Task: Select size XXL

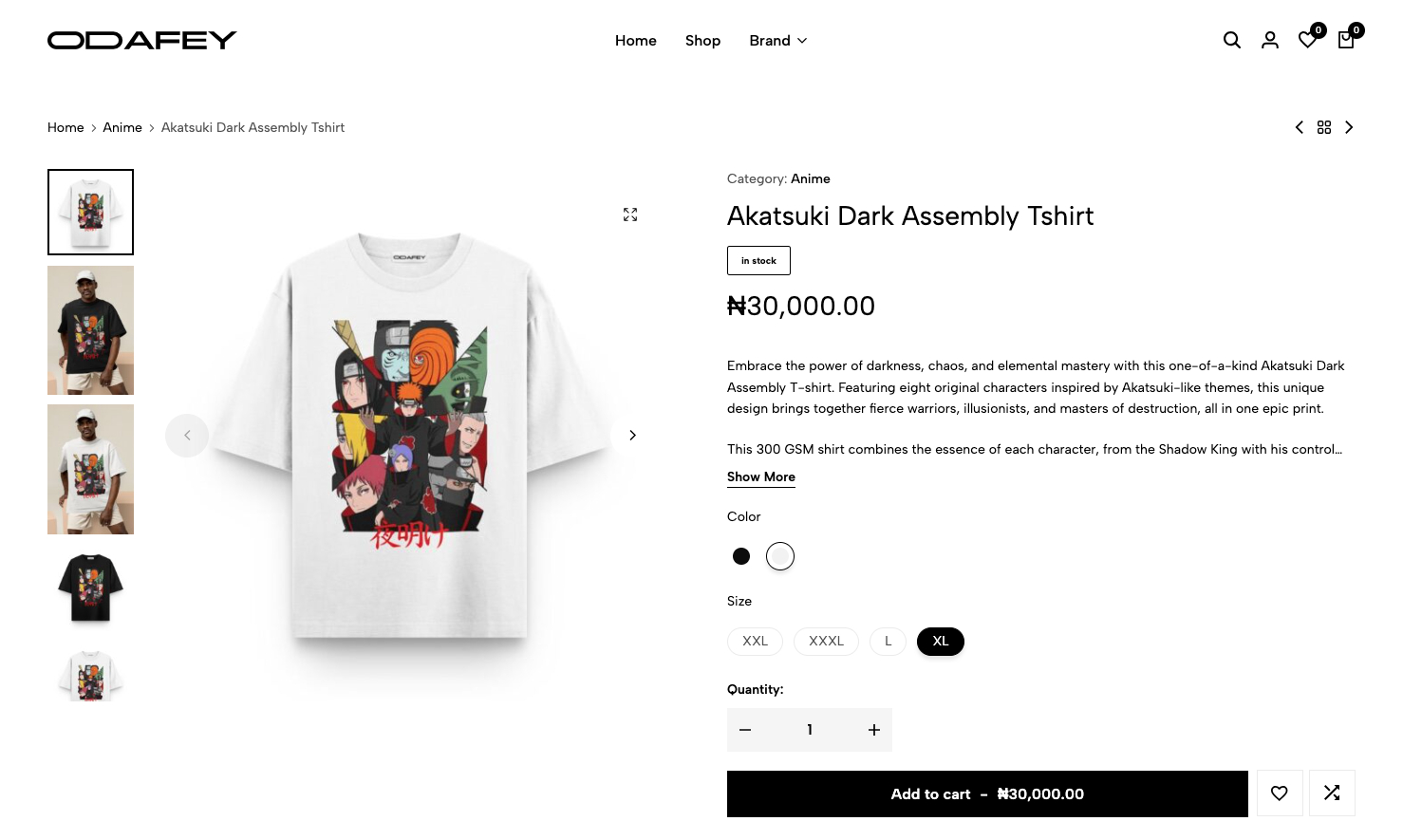Action: pos(755,642)
